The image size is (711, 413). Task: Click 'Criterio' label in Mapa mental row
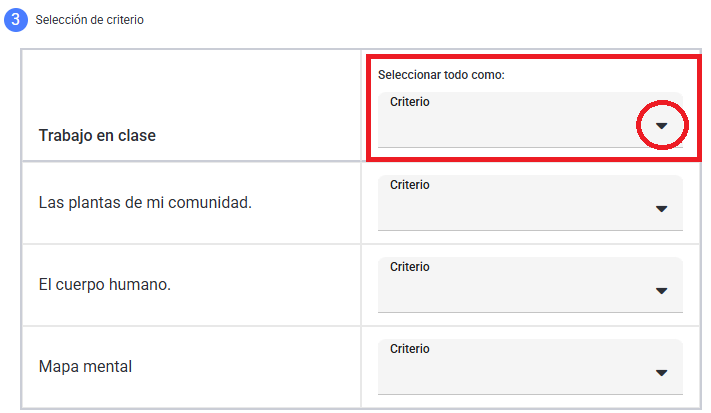point(409,349)
